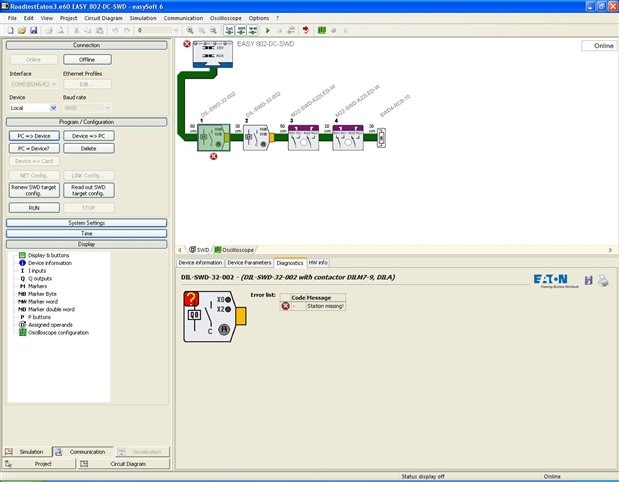Switch to the Simulation view button
The image size is (619, 482).
tap(26, 452)
